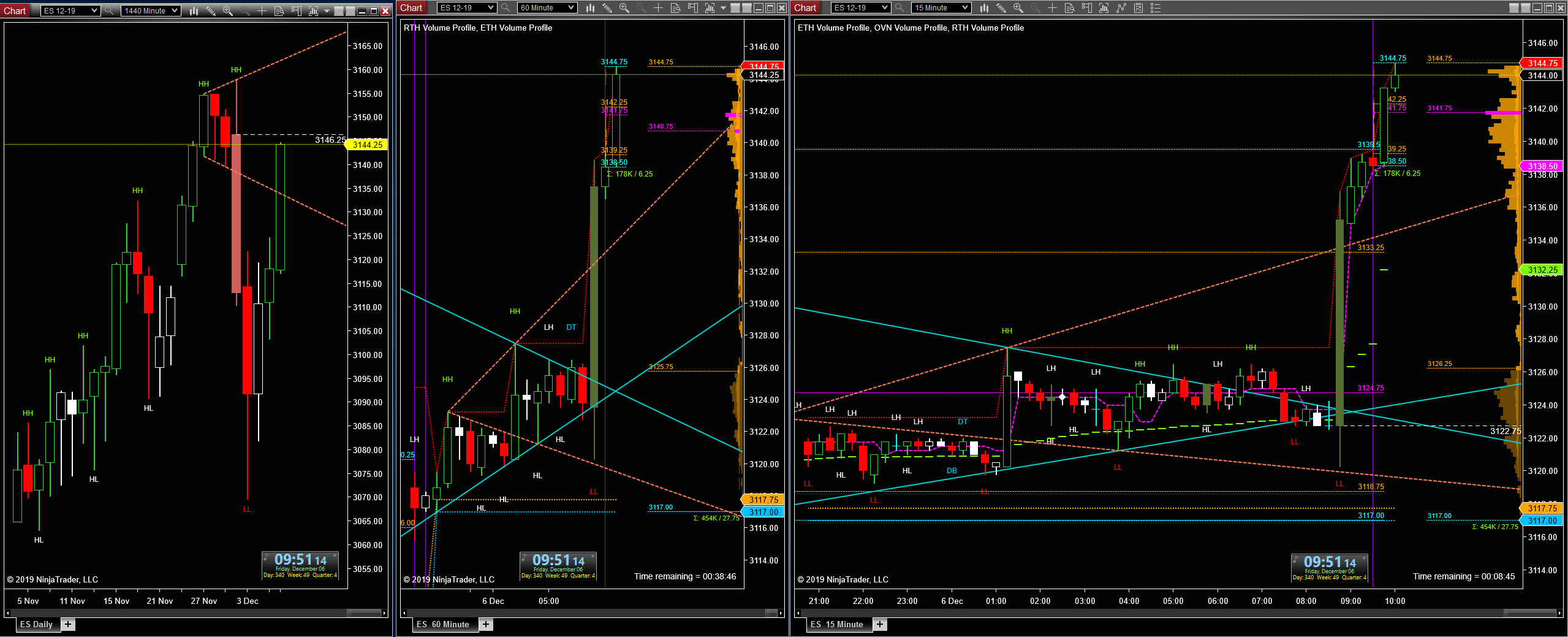The width and height of the screenshot is (1568, 637).
Task: Enable crosshair in 15 Minute chart
Action: click(1052, 8)
